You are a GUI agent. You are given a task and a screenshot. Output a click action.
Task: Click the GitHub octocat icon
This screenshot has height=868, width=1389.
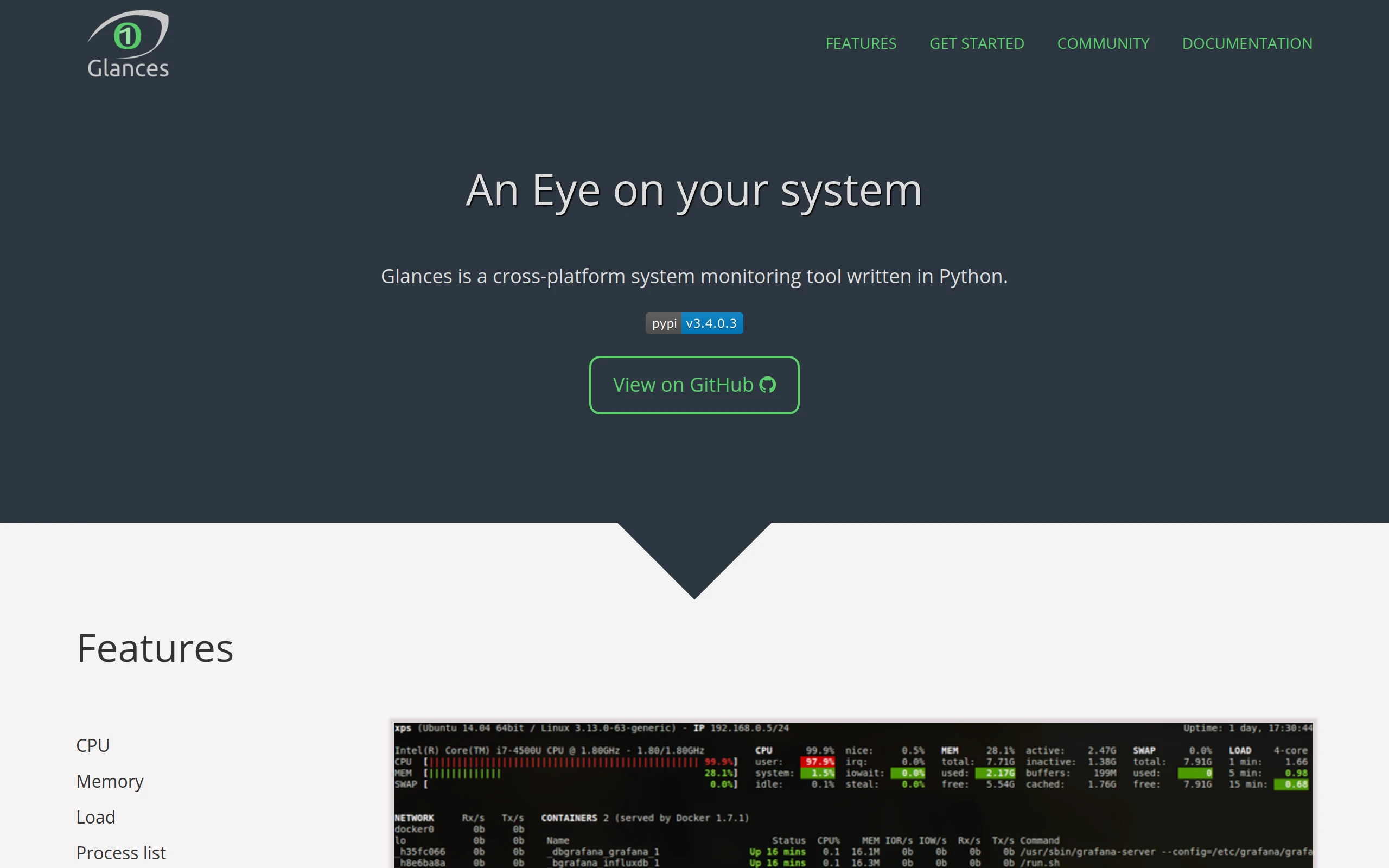coord(767,385)
